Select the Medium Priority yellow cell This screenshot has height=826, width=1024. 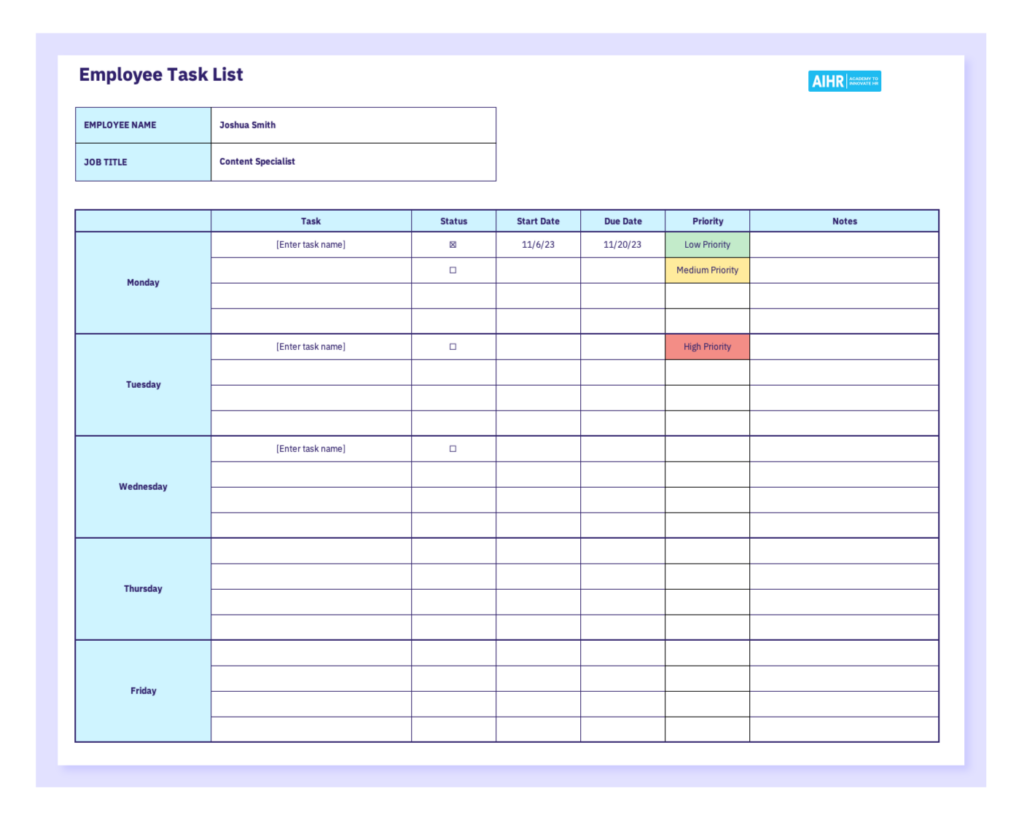(707, 269)
